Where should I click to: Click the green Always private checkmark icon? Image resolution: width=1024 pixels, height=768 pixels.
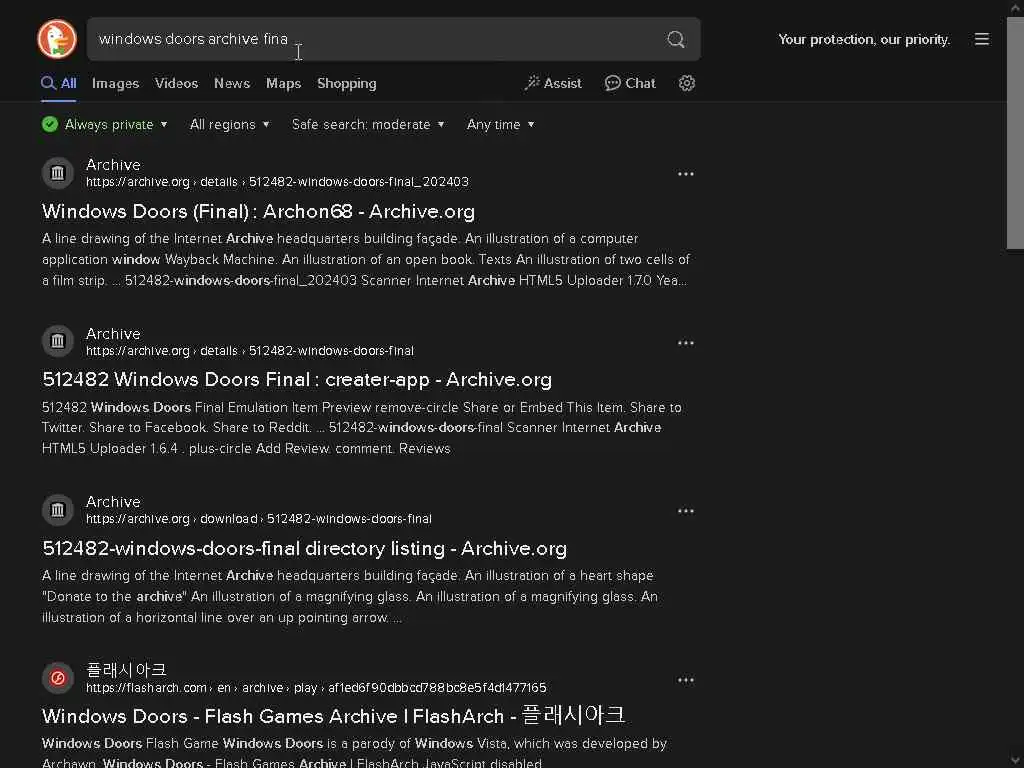point(50,124)
